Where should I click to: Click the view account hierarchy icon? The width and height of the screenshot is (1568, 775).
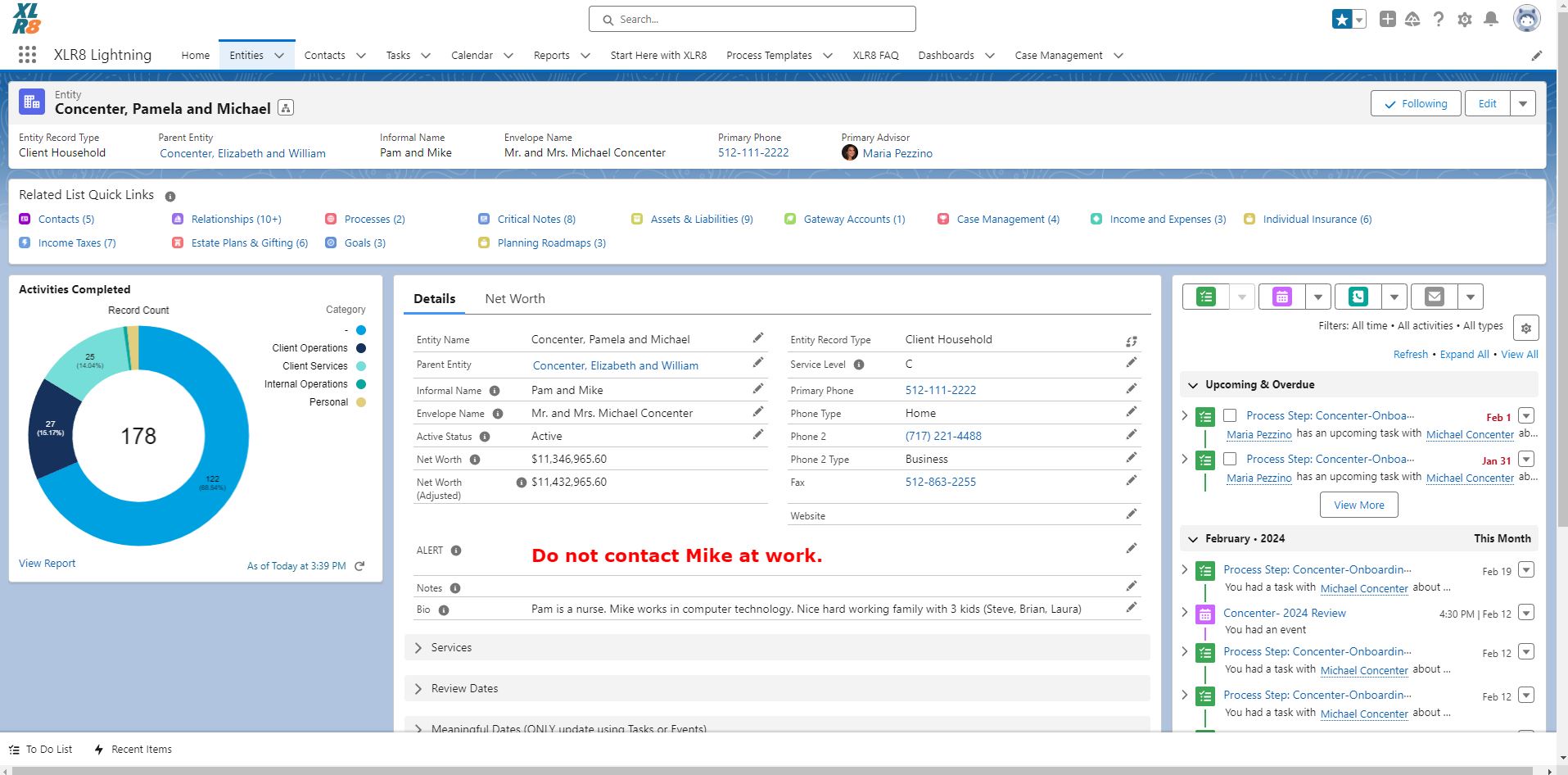pos(286,108)
